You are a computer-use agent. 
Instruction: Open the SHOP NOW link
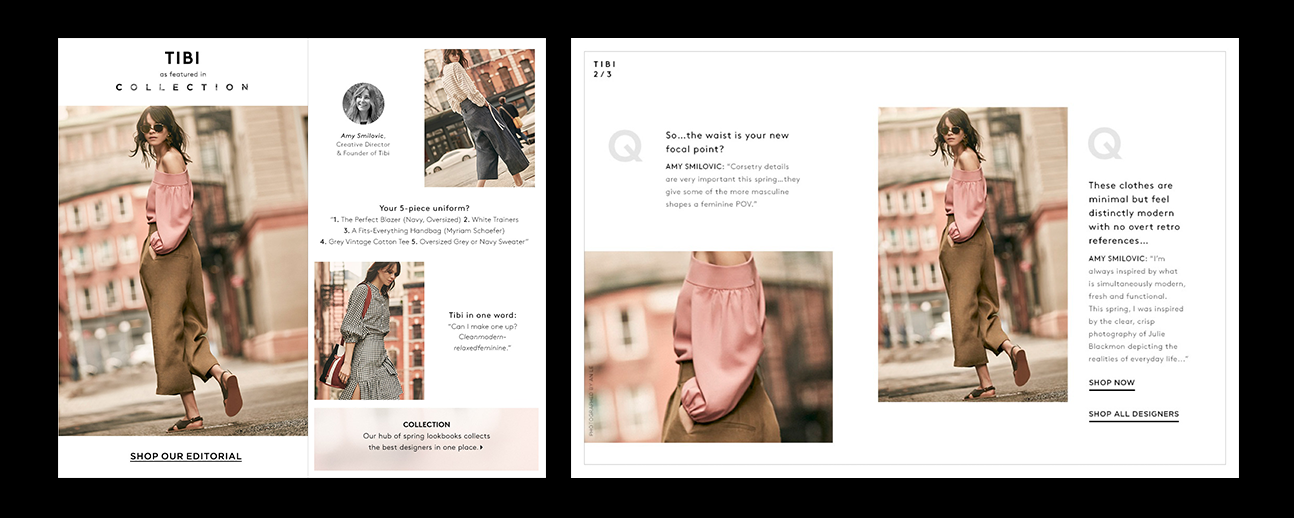pyautogui.click(x=1112, y=384)
